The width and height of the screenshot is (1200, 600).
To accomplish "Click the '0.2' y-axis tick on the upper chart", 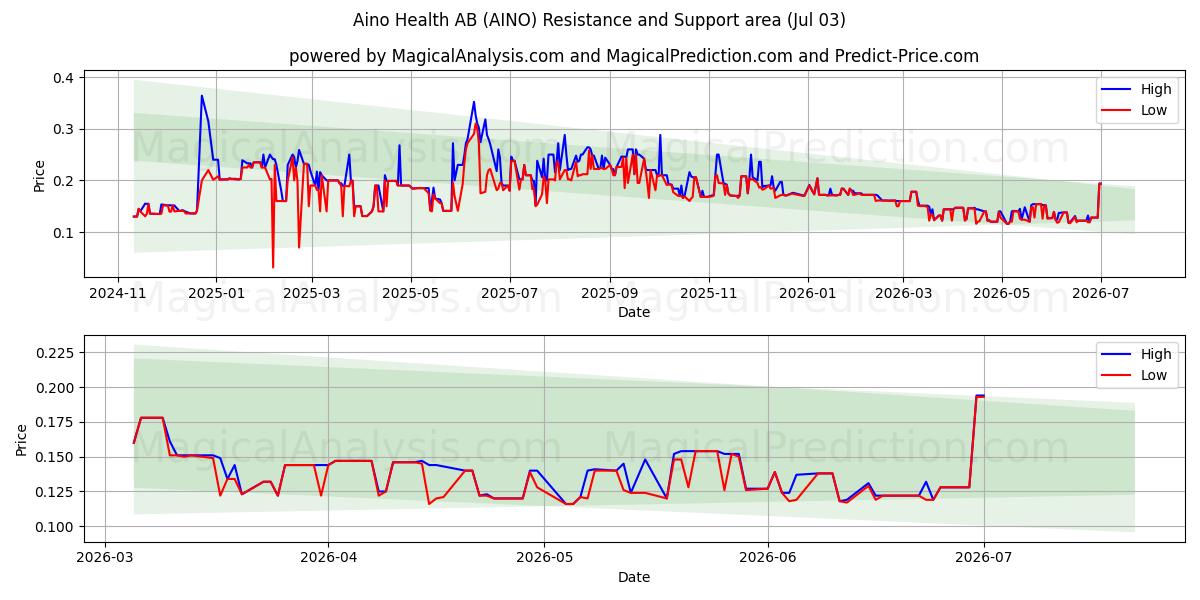I will (63, 181).
